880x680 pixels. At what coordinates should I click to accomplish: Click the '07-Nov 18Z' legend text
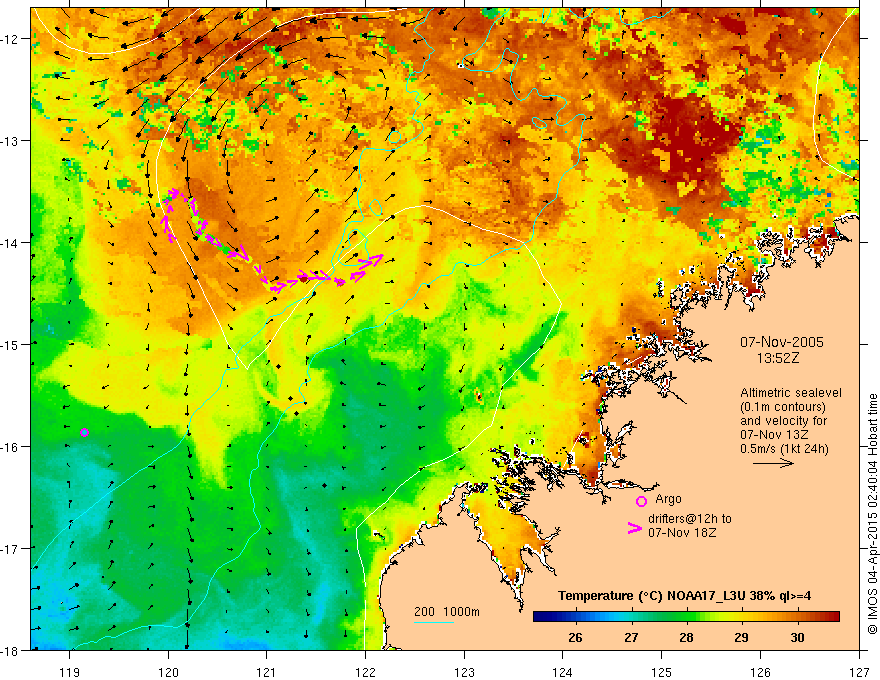click(682, 532)
